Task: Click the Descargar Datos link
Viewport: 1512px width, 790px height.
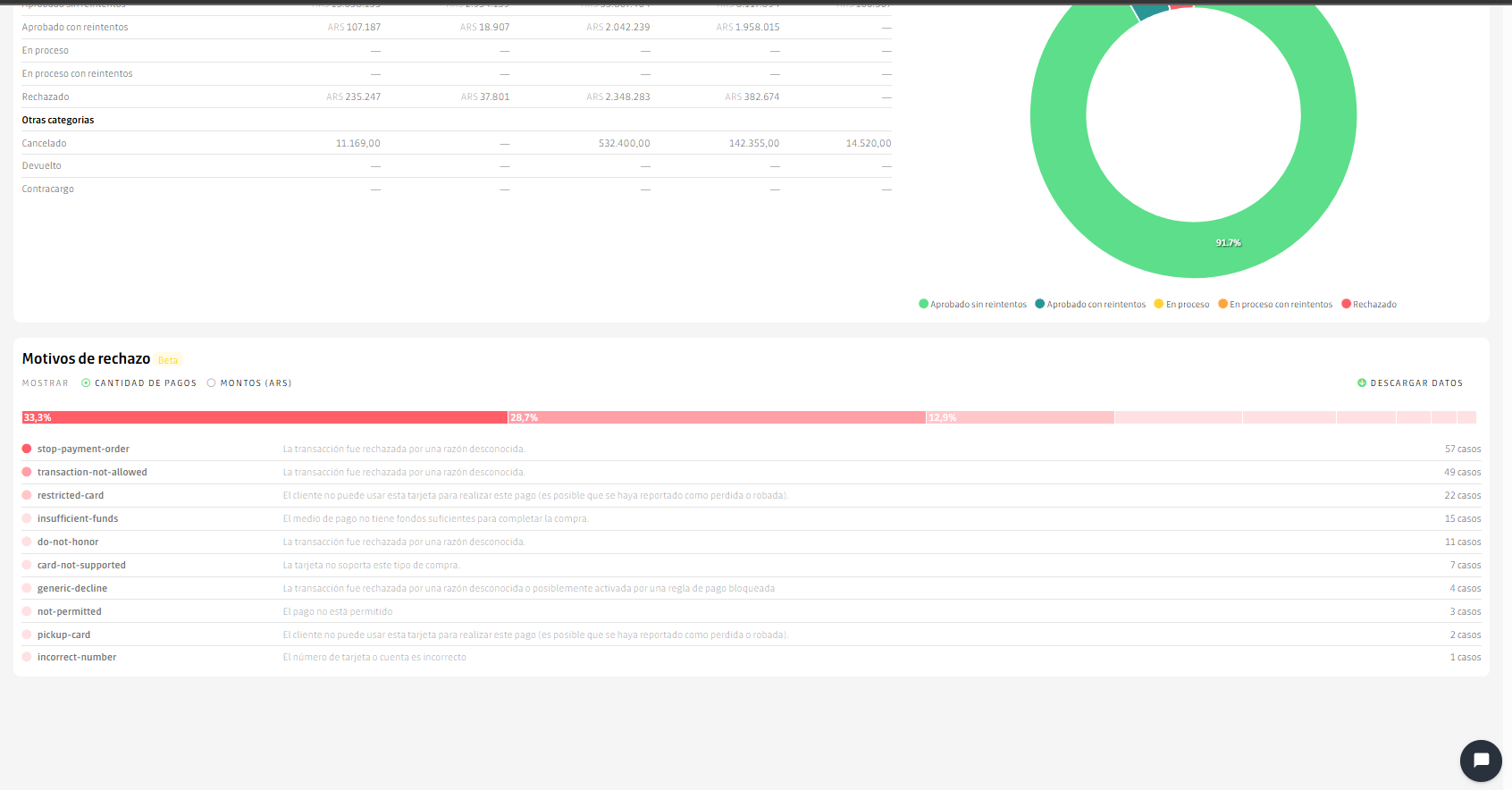Action: tap(1416, 382)
